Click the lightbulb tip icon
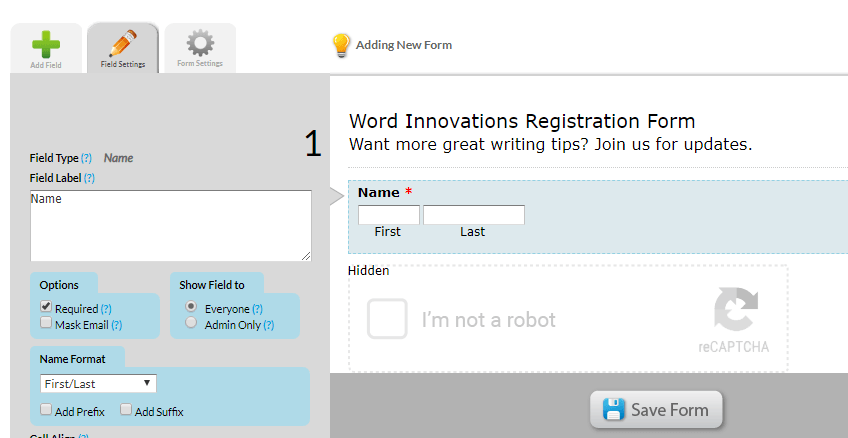This screenshot has height=438, width=848. click(341, 45)
